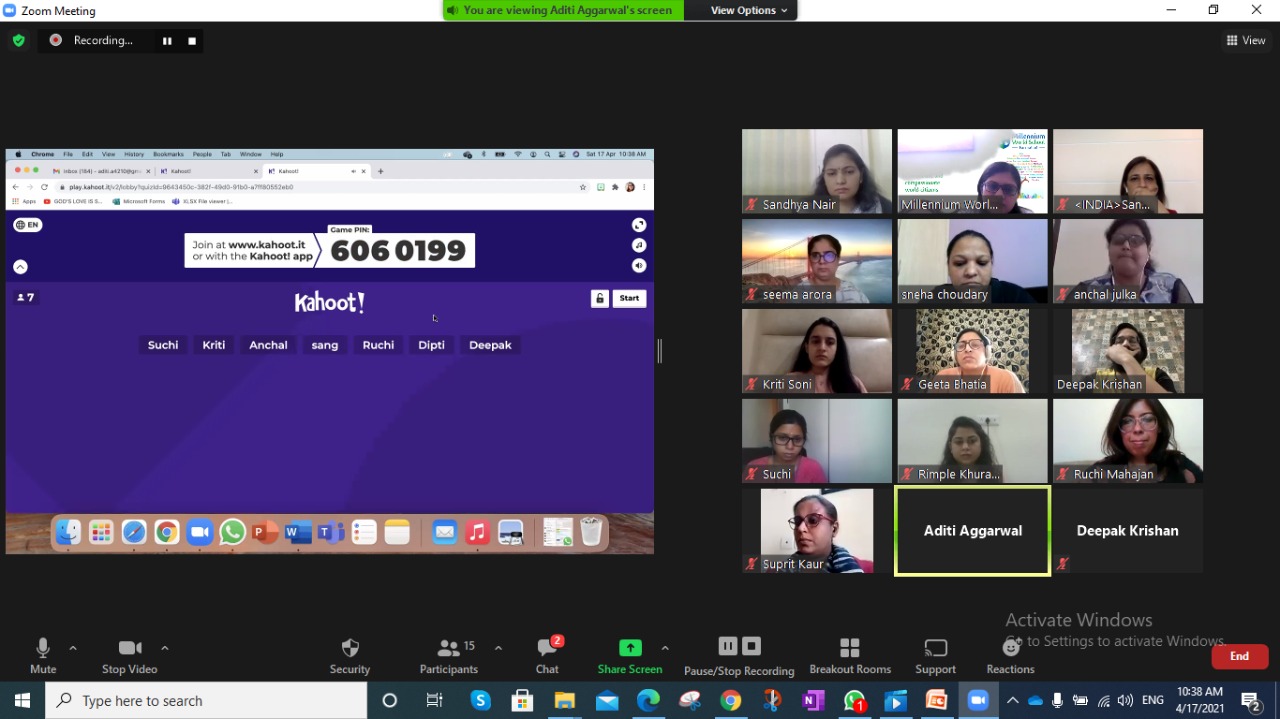Click the player count icon showing 7
Image resolution: width=1280 pixels, height=719 pixels.
[26, 297]
